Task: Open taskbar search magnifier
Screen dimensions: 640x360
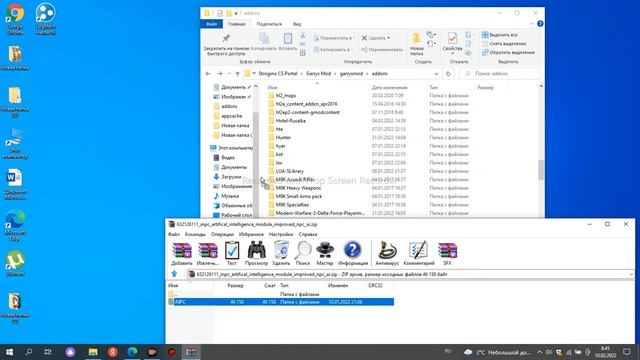Action: tap(29, 352)
